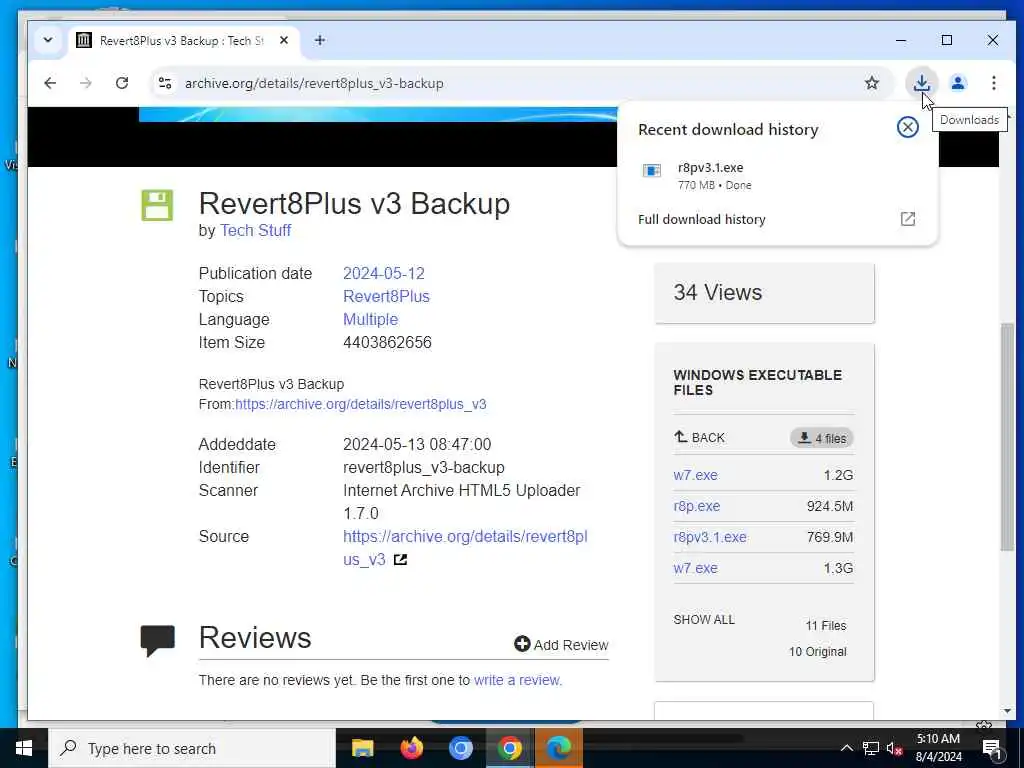The image size is (1024, 768).
Task: Open the From: archive.org revert8plus_v3 link
Action: coord(360,404)
